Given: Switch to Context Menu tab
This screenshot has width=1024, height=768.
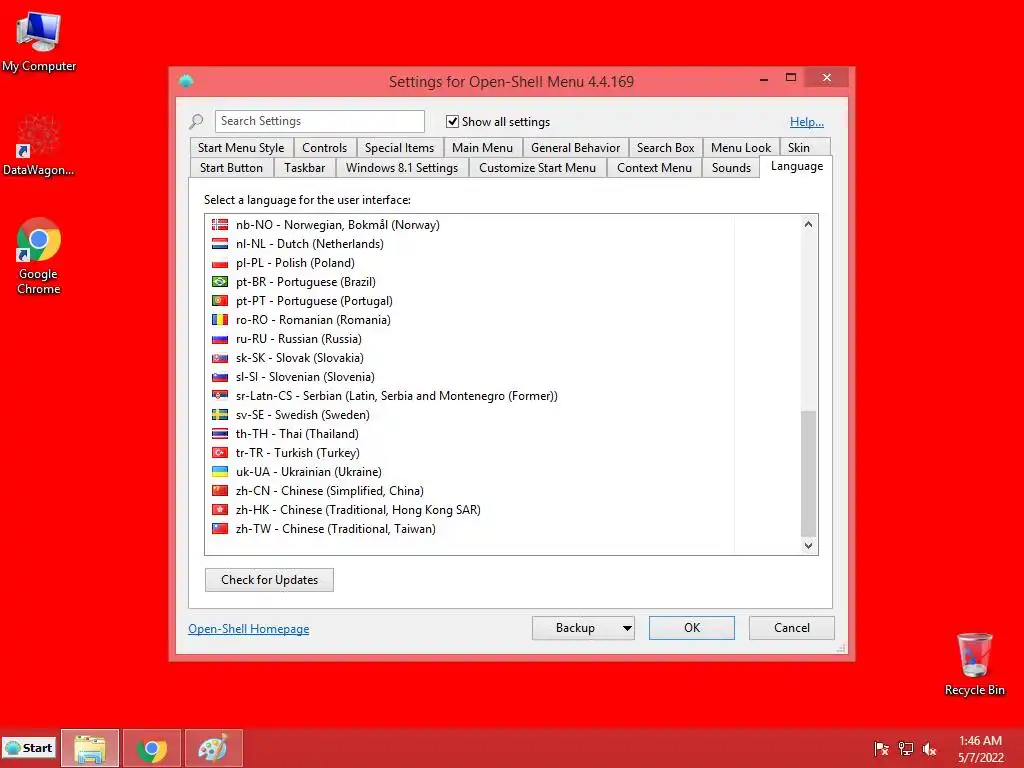Looking at the screenshot, I should coord(654,168).
